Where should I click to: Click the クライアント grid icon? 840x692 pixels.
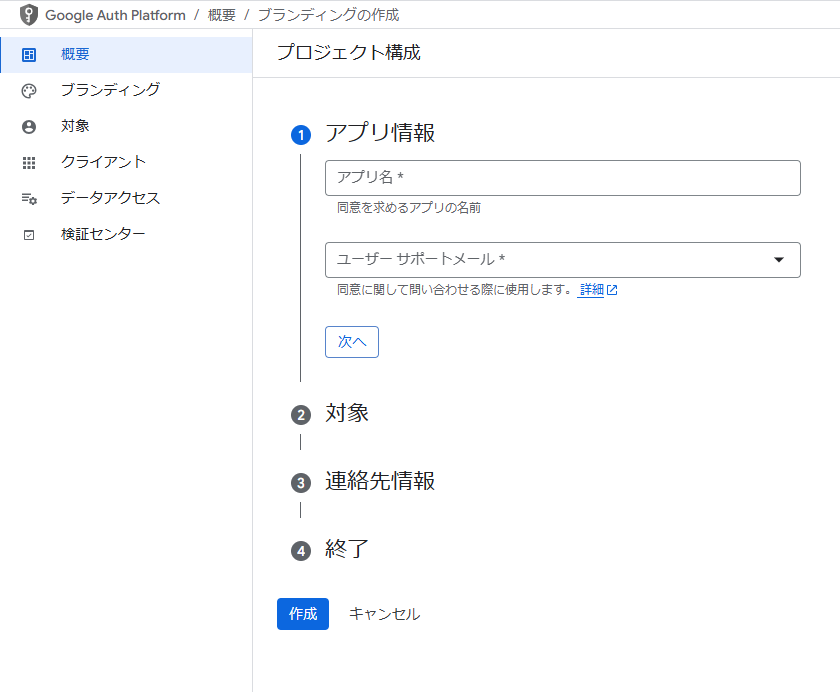pyautogui.click(x=29, y=163)
